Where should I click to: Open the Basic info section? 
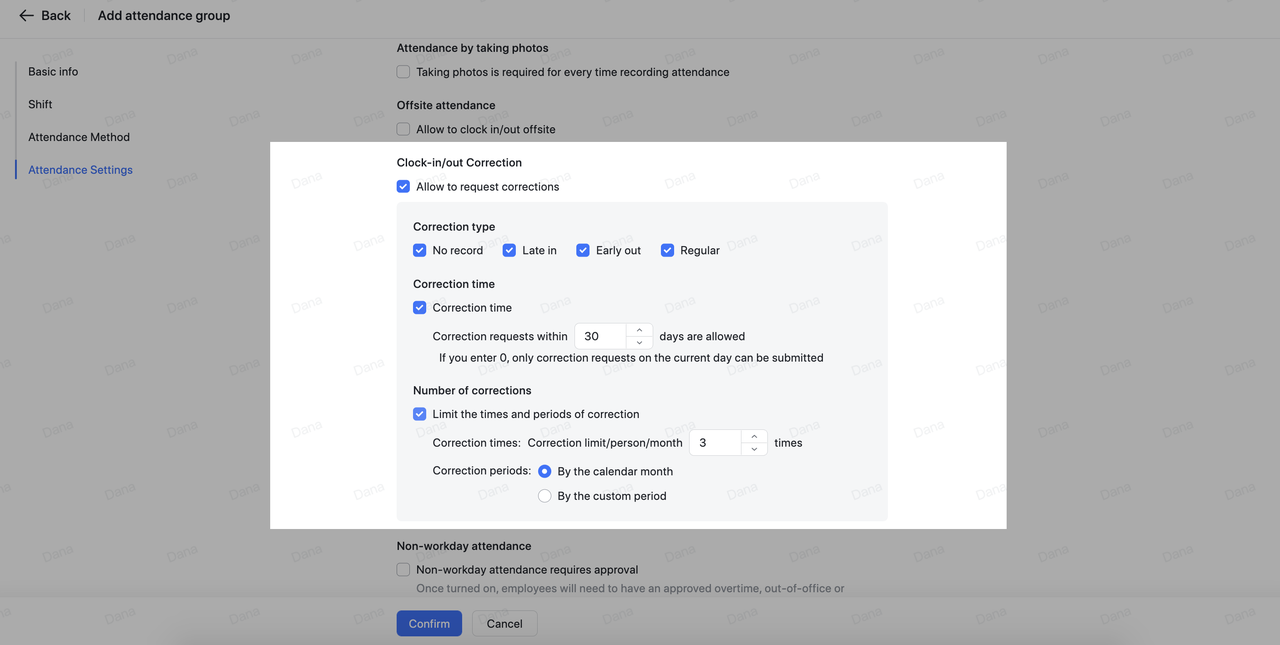click(53, 72)
